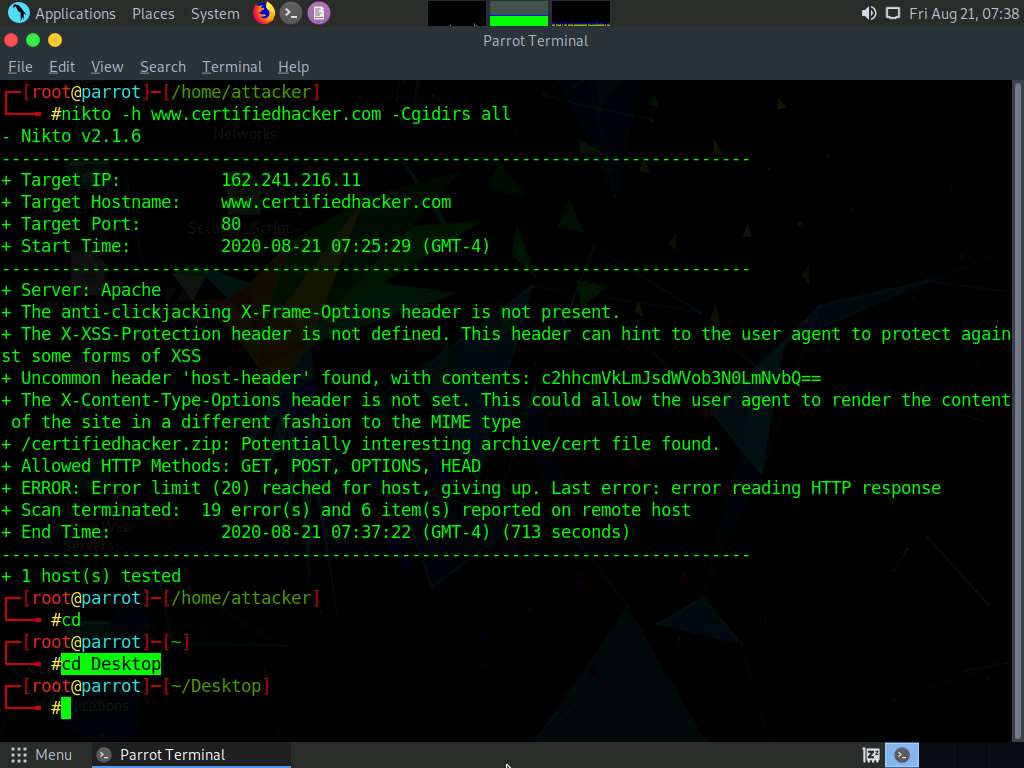
Task: Click the 'Nikto v2.1.6' version line
Action: click(71, 136)
